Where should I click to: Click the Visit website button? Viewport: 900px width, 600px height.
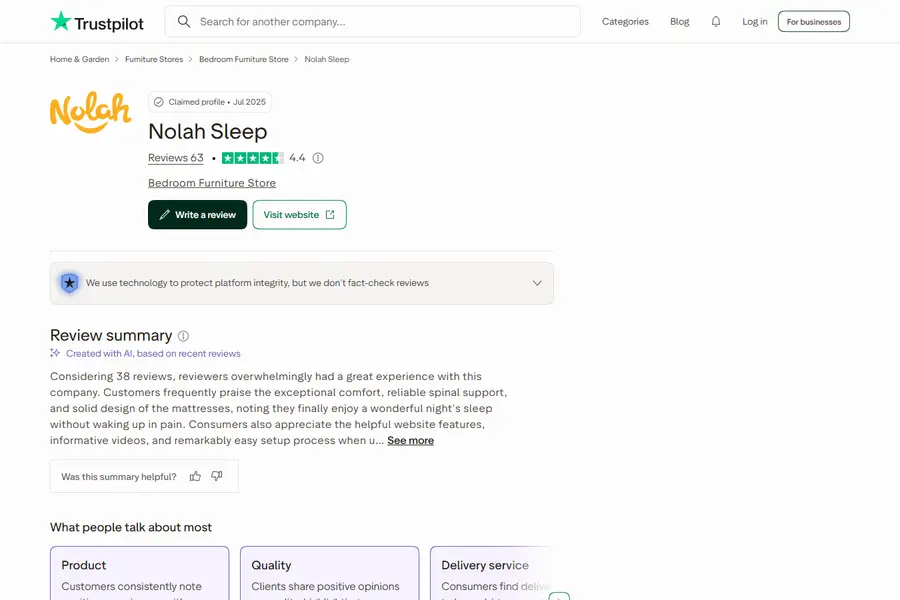[x=300, y=215]
